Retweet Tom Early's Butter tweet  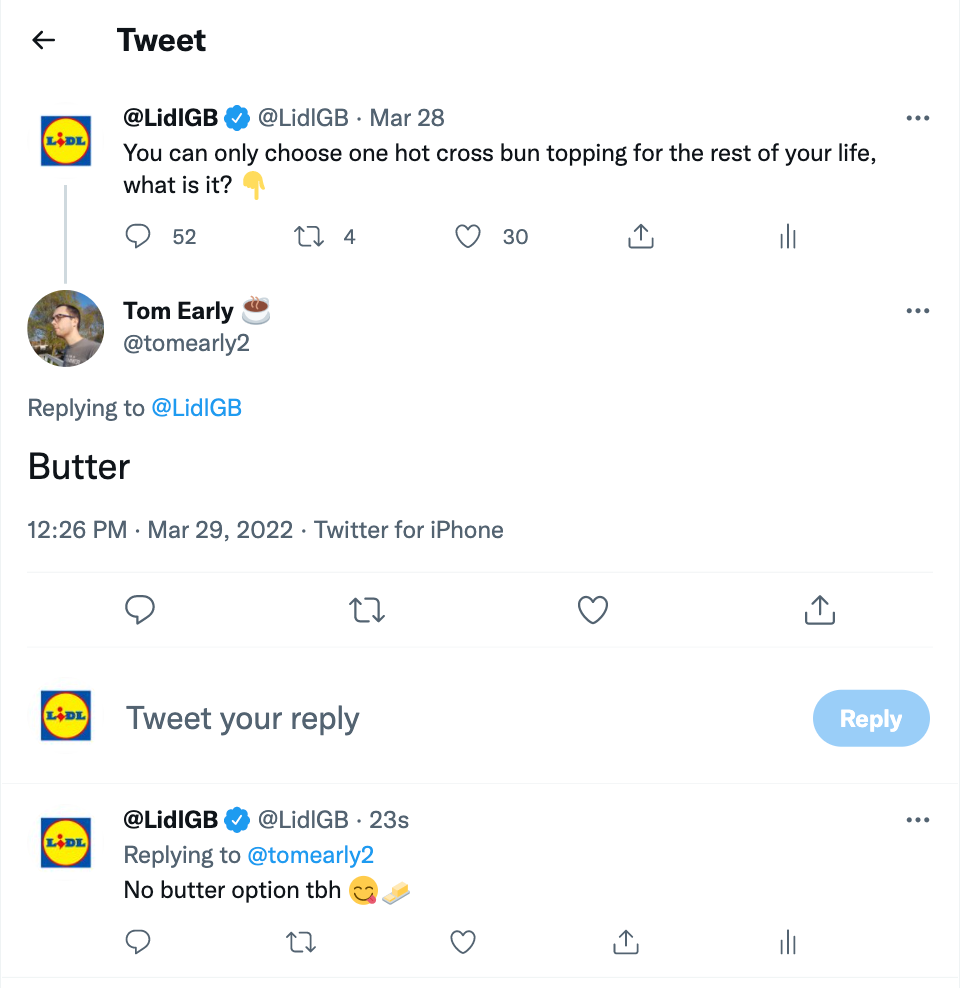[367, 610]
